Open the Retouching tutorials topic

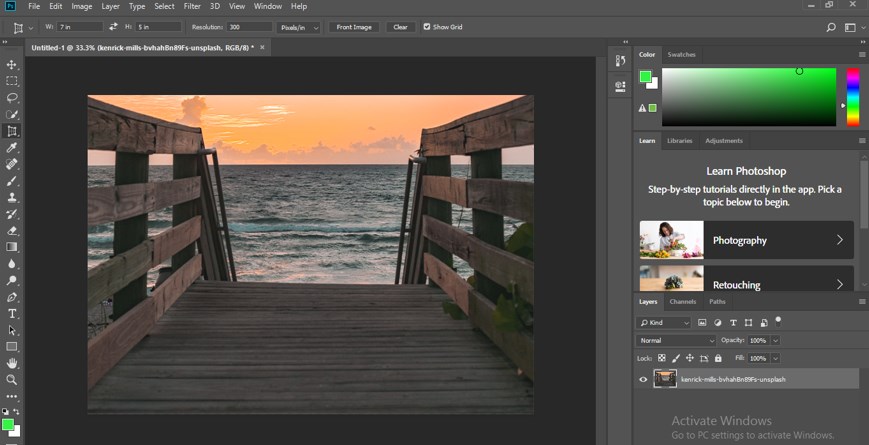click(x=747, y=278)
